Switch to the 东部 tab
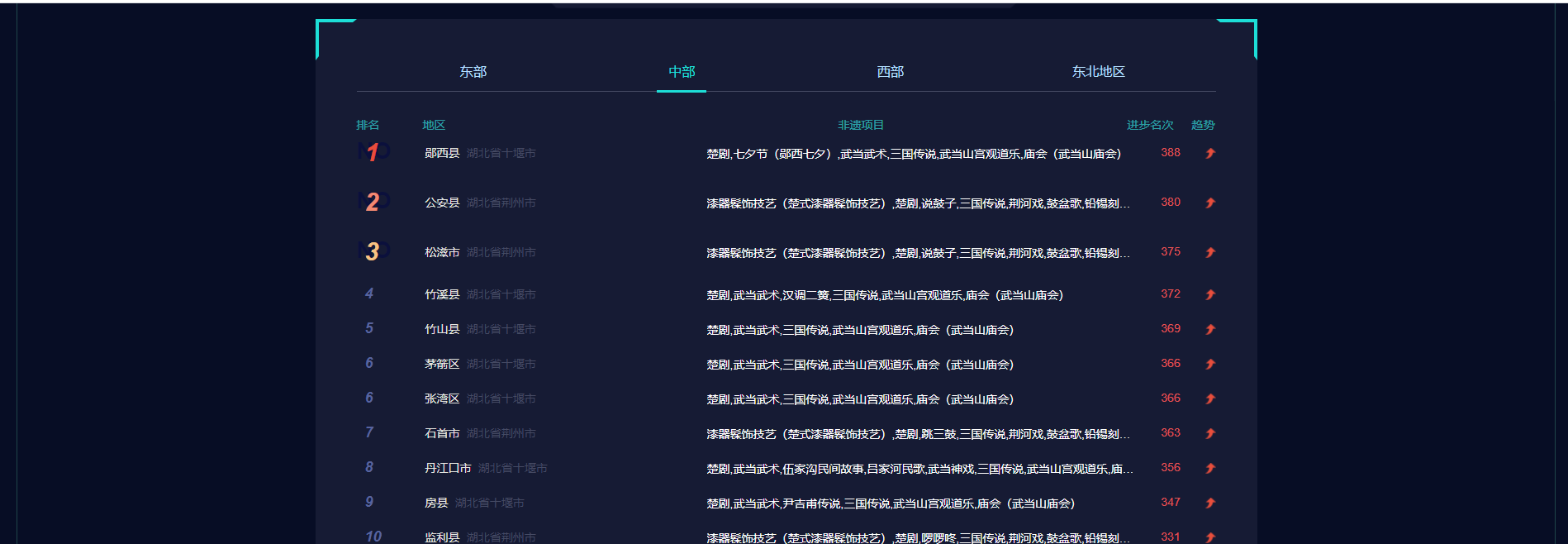 pos(473,72)
